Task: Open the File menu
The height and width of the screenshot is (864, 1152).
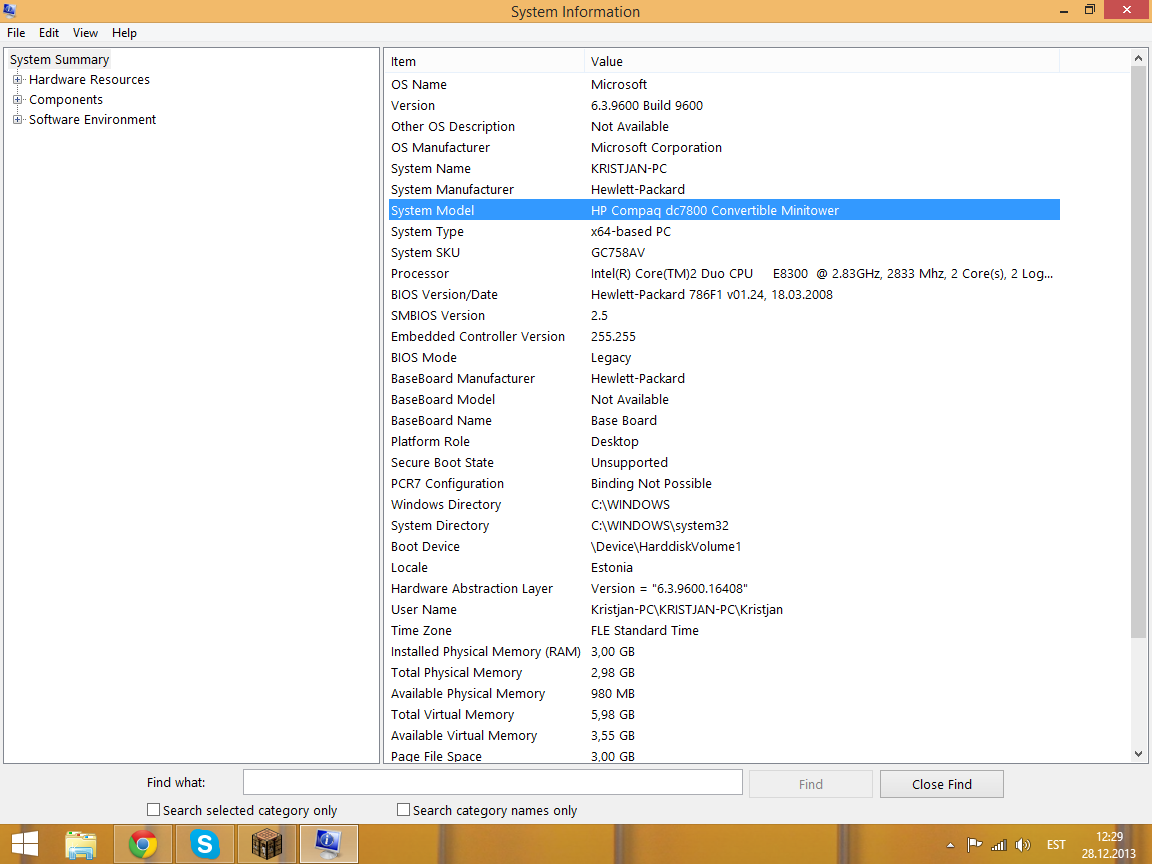Action: pyautogui.click(x=16, y=33)
